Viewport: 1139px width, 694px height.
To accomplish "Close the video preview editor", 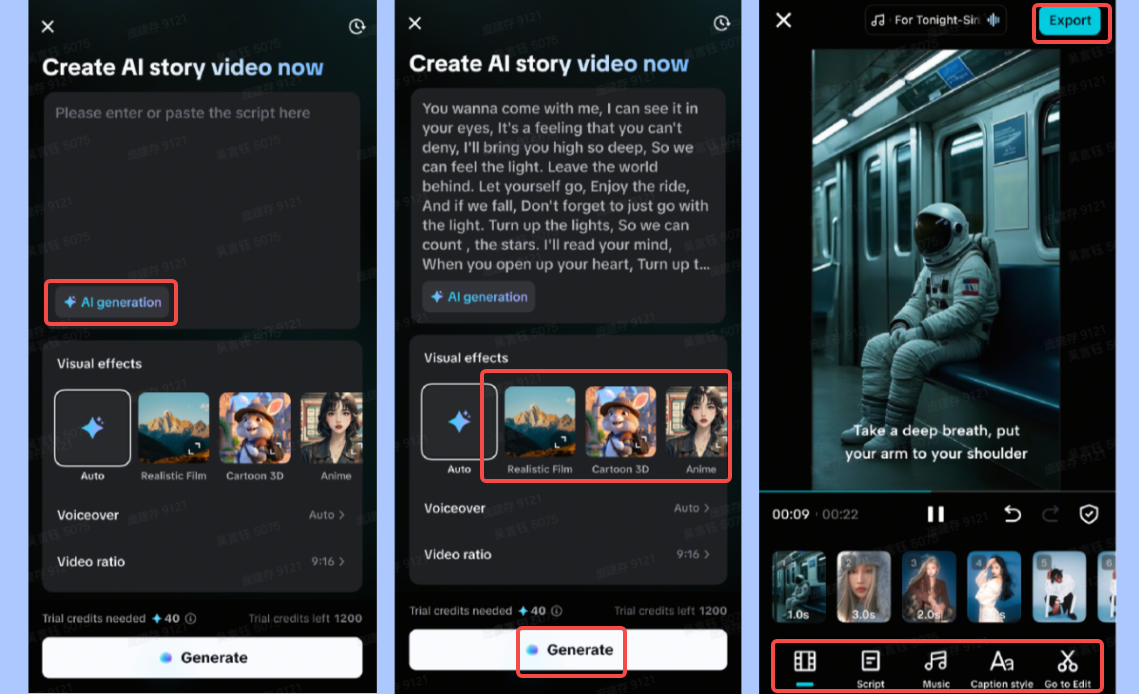I will pos(783,20).
